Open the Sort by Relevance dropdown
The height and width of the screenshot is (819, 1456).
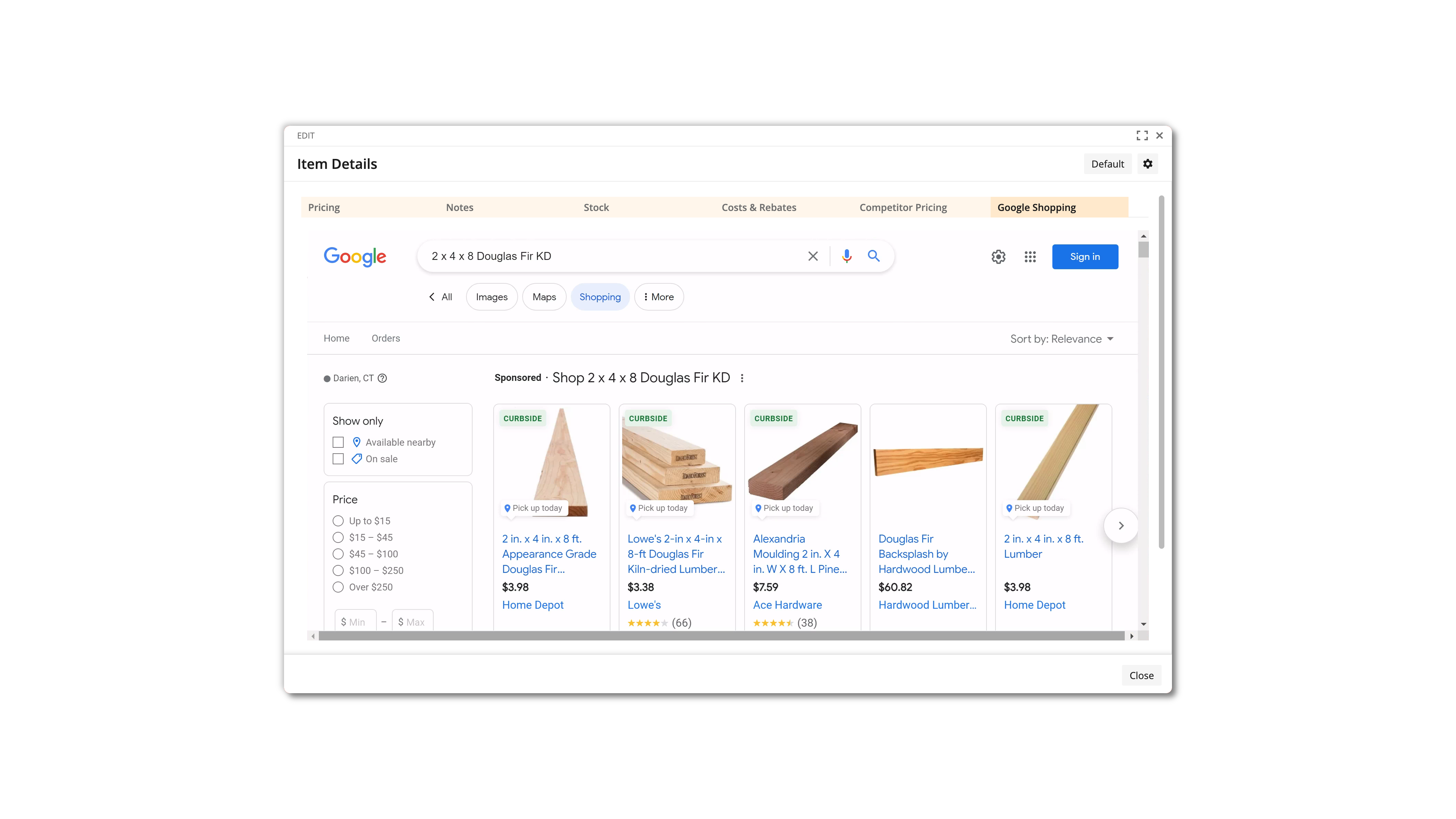(x=1061, y=338)
